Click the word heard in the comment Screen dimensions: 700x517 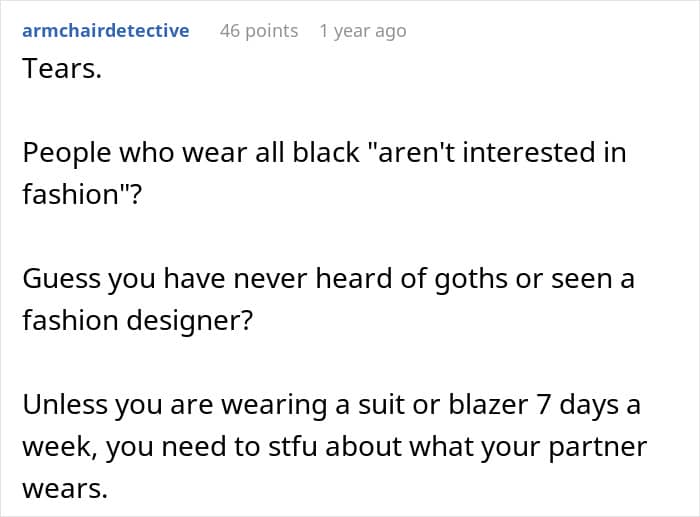(x=354, y=278)
